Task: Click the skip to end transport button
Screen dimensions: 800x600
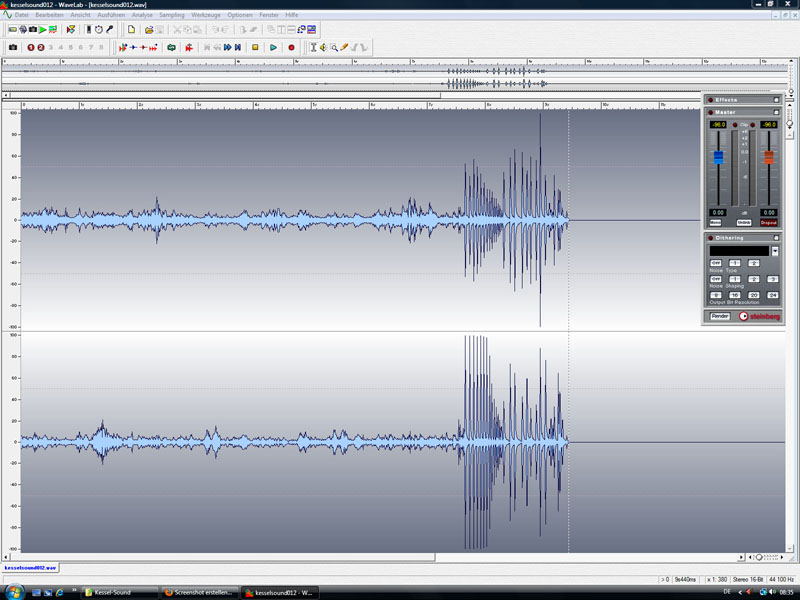Action: (x=238, y=47)
